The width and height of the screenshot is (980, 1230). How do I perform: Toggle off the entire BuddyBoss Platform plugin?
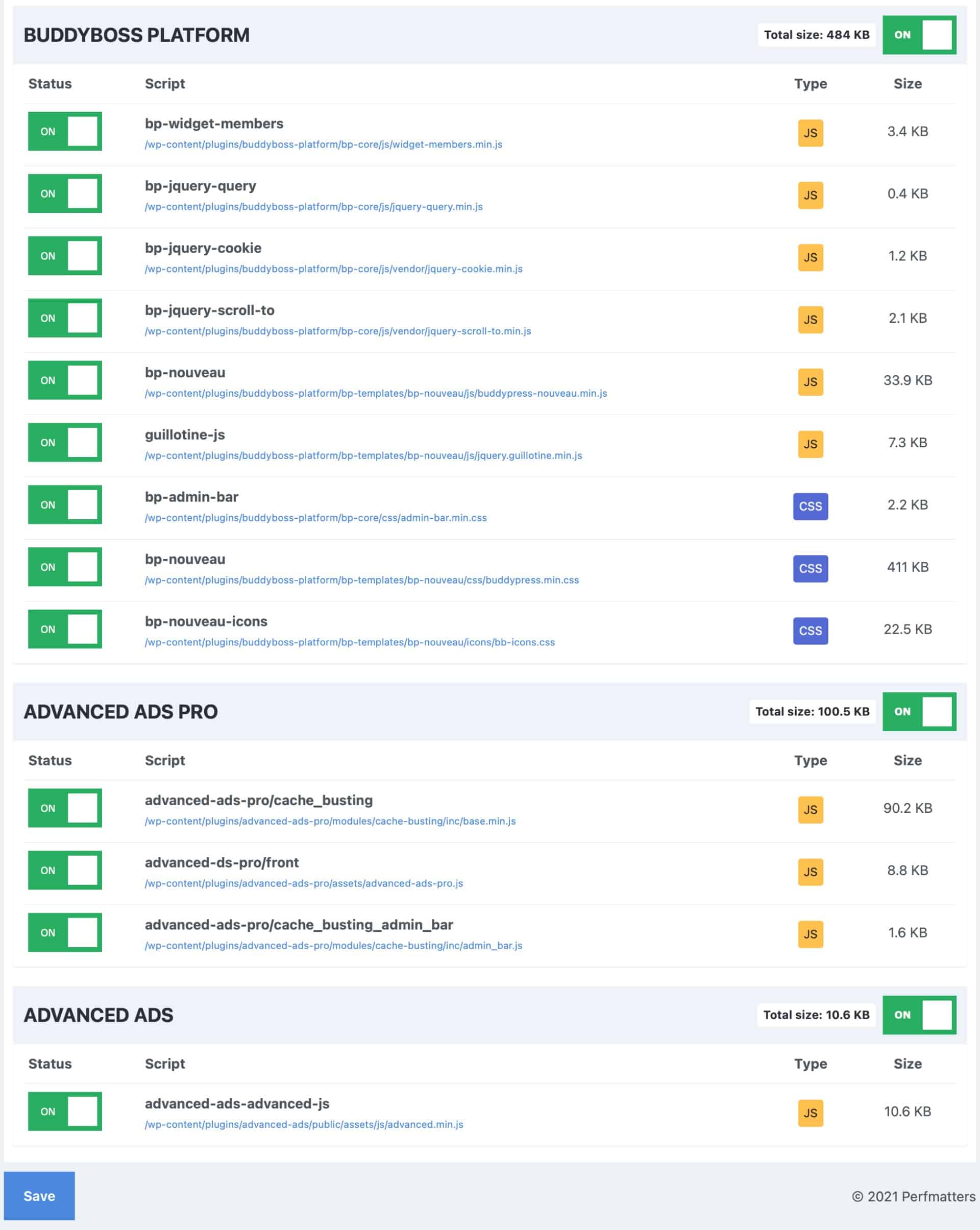919,35
